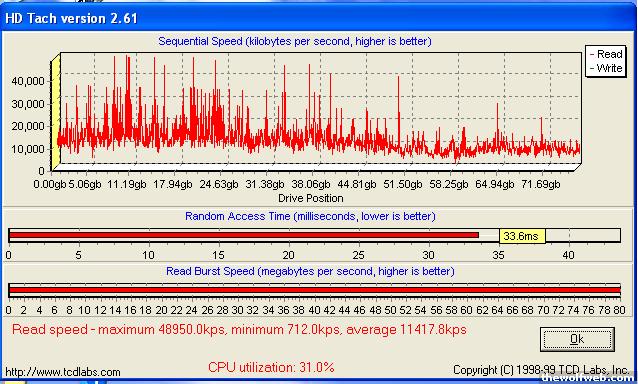Click the Ok button
The width and height of the screenshot is (638, 384).
(x=577, y=339)
